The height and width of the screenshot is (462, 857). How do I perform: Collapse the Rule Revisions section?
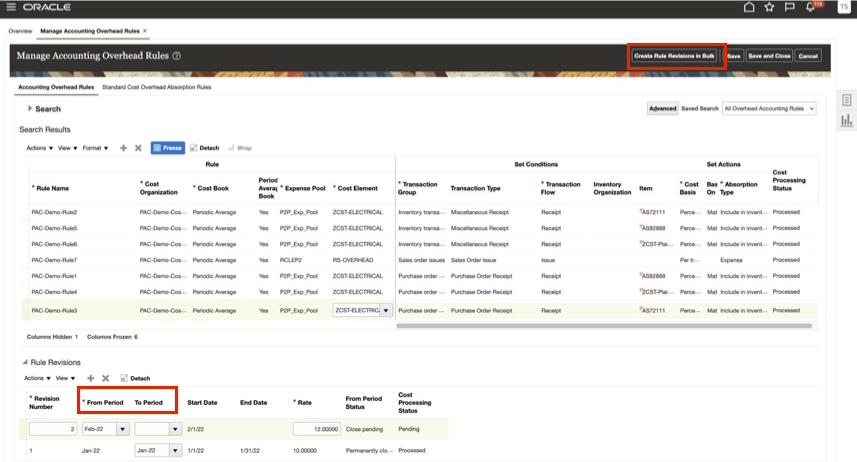coord(25,362)
